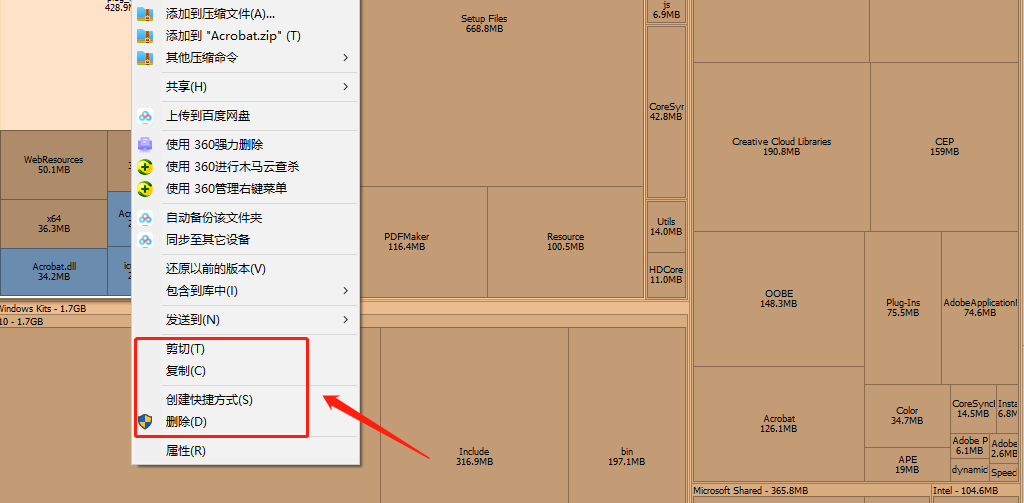The width and height of the screenshot is (1024, 503).
Task: Click the 360 shredder icon beside 使用 360强力删除
Action: click(x=145, y=144)
